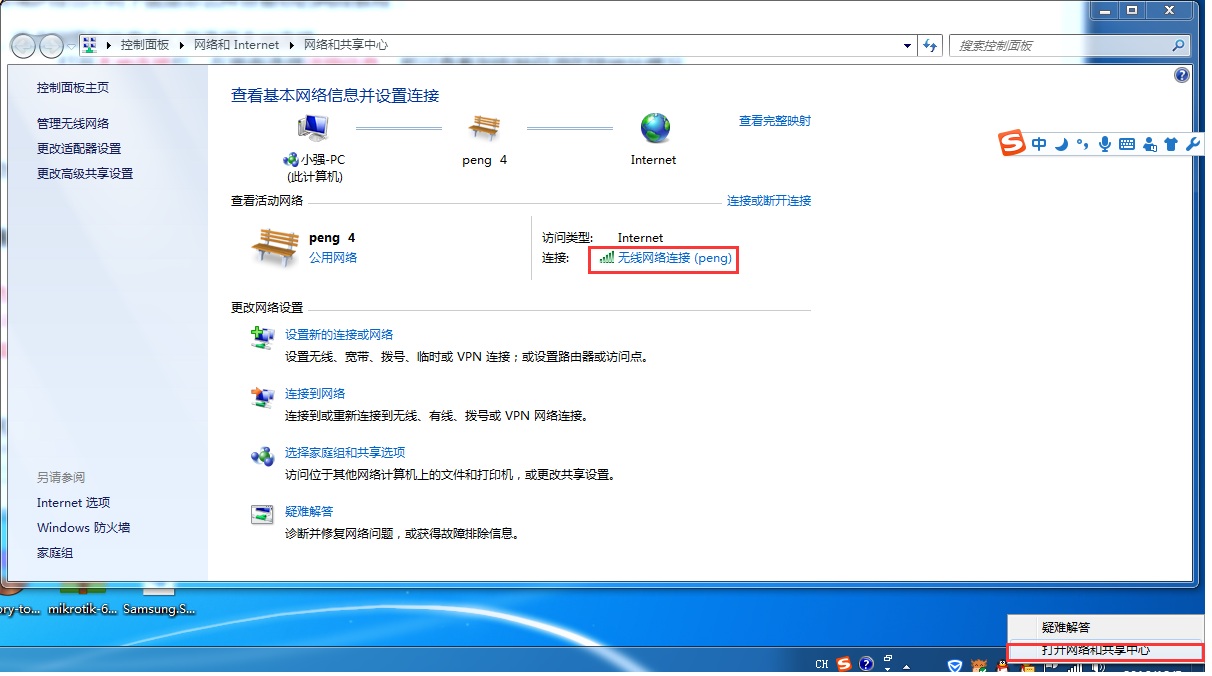Open the Sogou soft keyboard icon
The height and width of the screenshot is (676, 1212).
pyautogui.click(x=1127, y=144)
